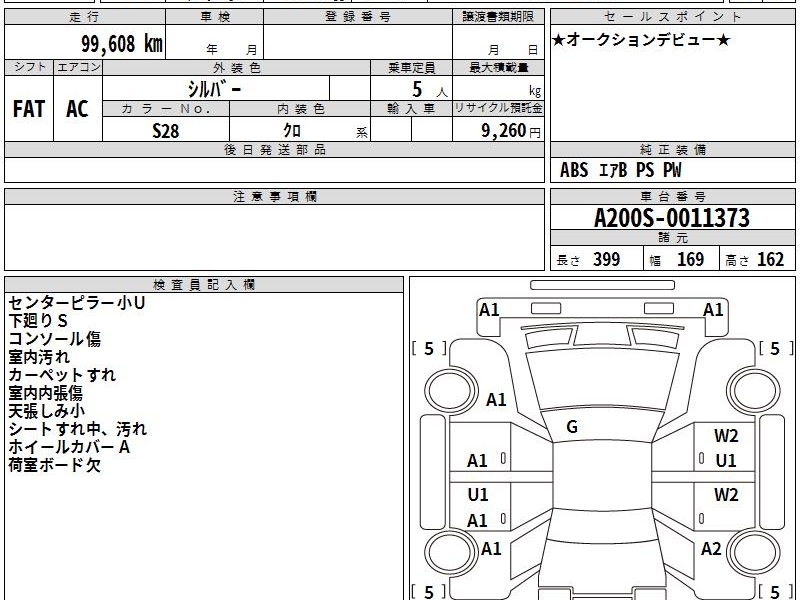Screen dimensions: 800x600
Task: Select the note コンソール傷
Action: (x=55, y=339)
